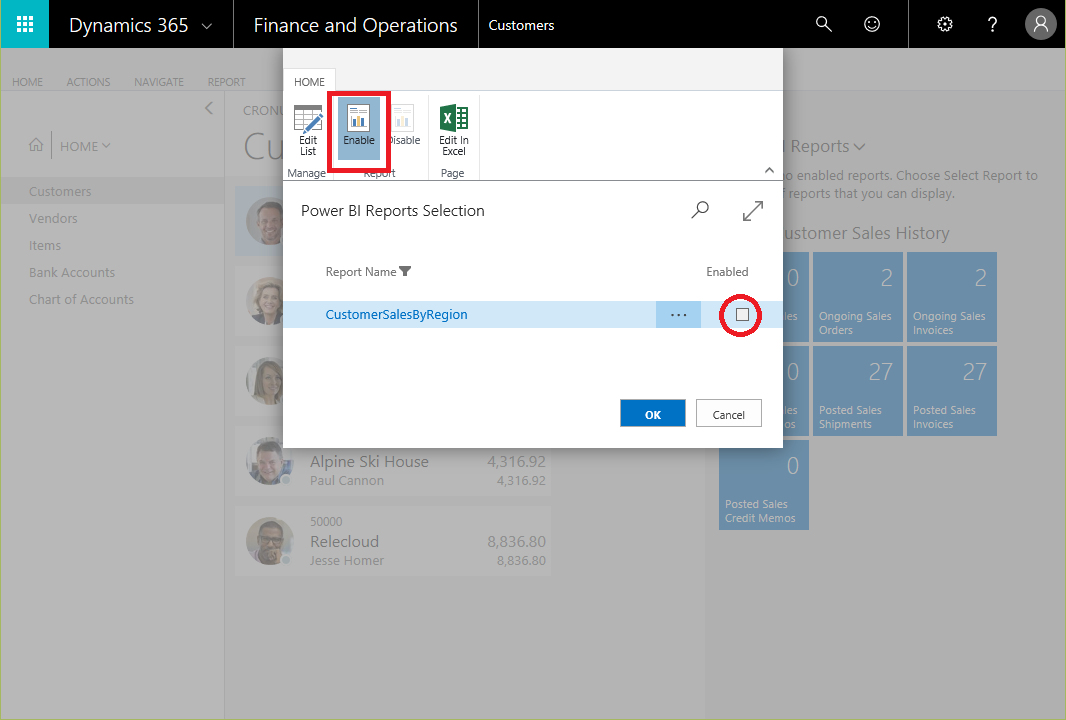Click the Customers breadcrumb in top bar
The width and height of the screenshot is (1066, 720).
pos(521,25)
